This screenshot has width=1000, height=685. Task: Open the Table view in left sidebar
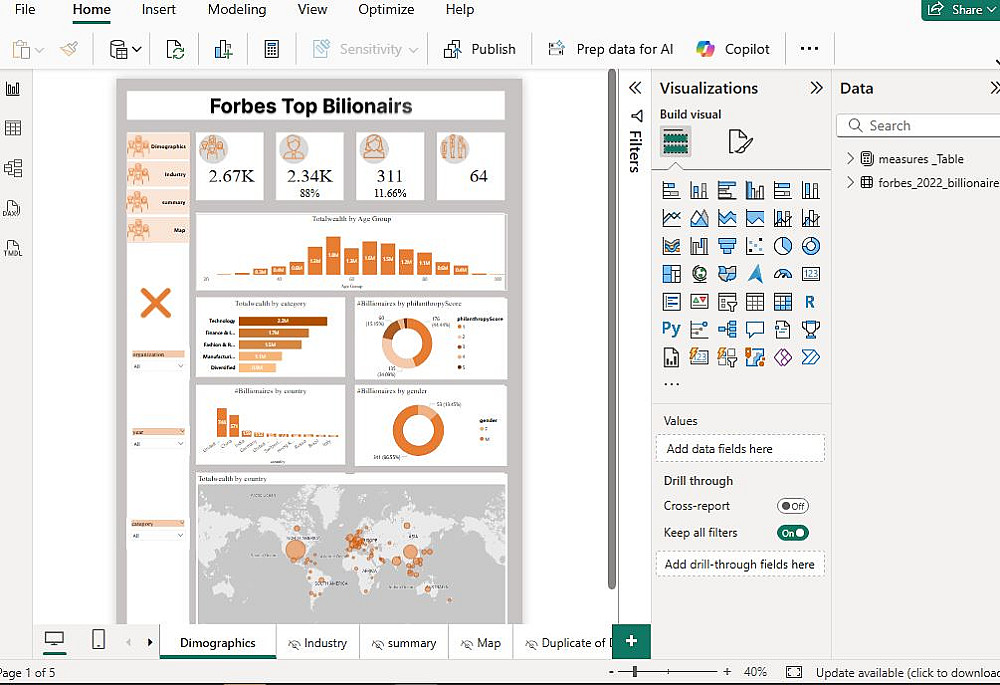coord(13,128)
